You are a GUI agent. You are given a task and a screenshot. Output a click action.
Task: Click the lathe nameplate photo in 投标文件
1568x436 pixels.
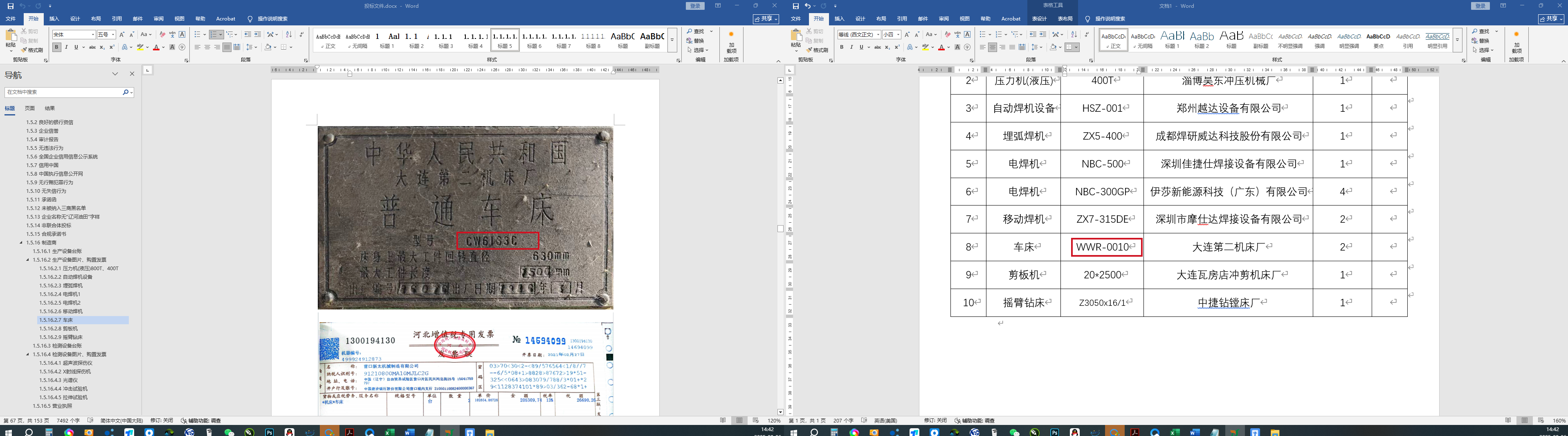466,217
